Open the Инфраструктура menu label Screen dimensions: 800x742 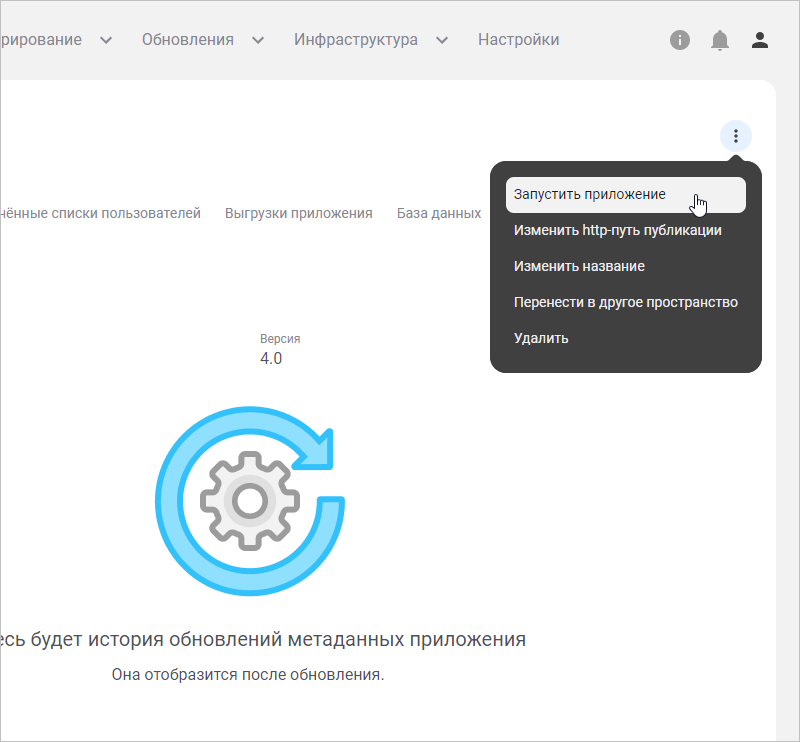355,40
